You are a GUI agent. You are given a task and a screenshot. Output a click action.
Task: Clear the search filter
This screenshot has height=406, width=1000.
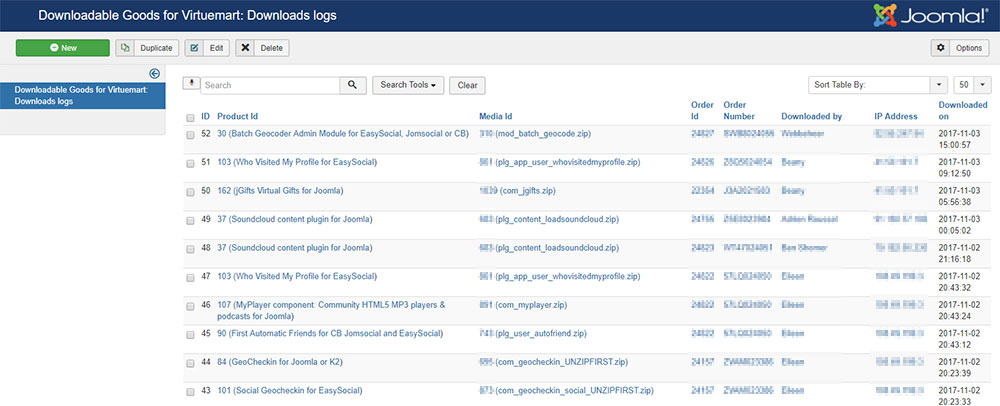coord(467,85)
